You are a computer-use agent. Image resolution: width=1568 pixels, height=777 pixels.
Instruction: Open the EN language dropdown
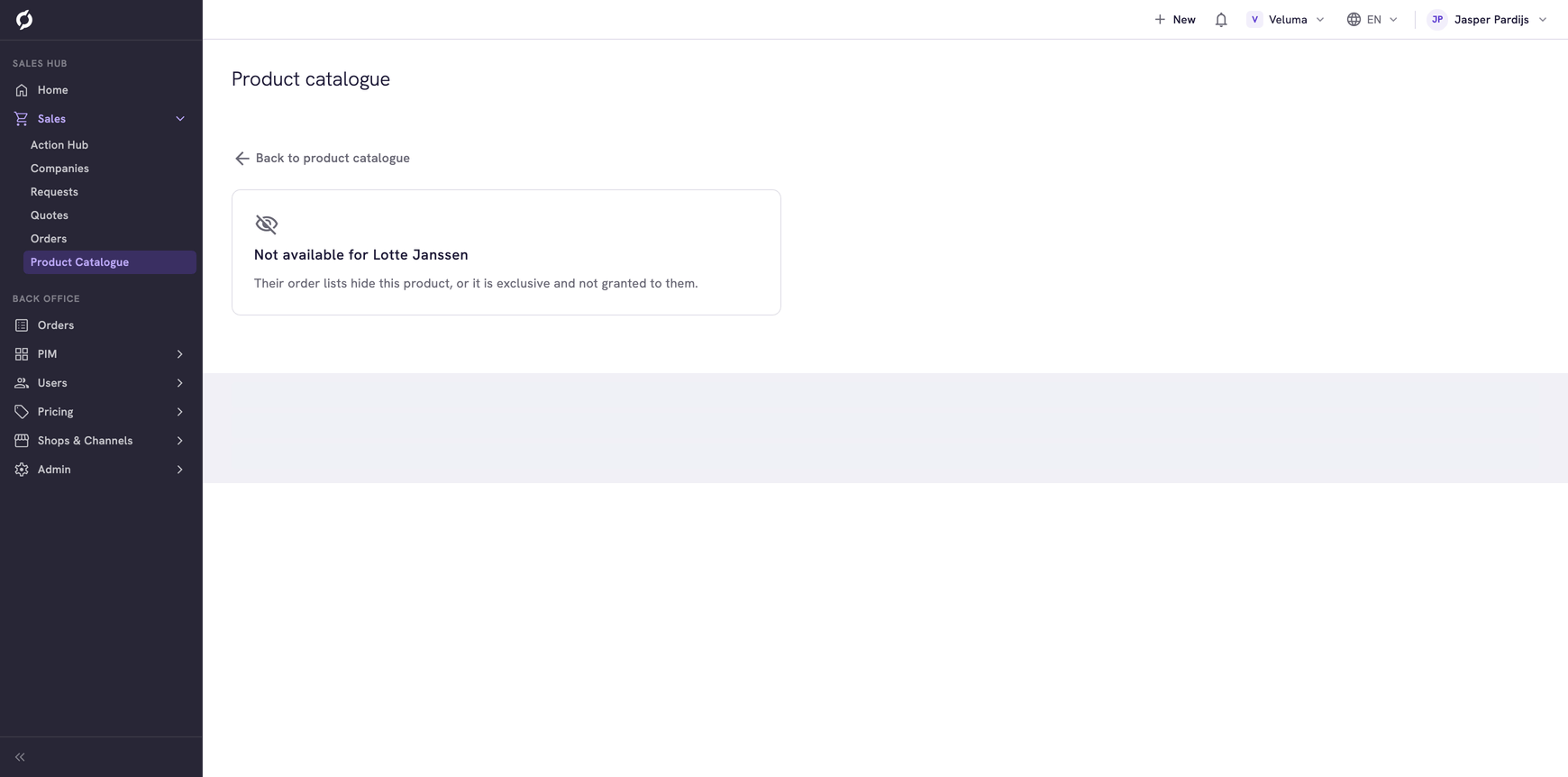(1372, 20)
